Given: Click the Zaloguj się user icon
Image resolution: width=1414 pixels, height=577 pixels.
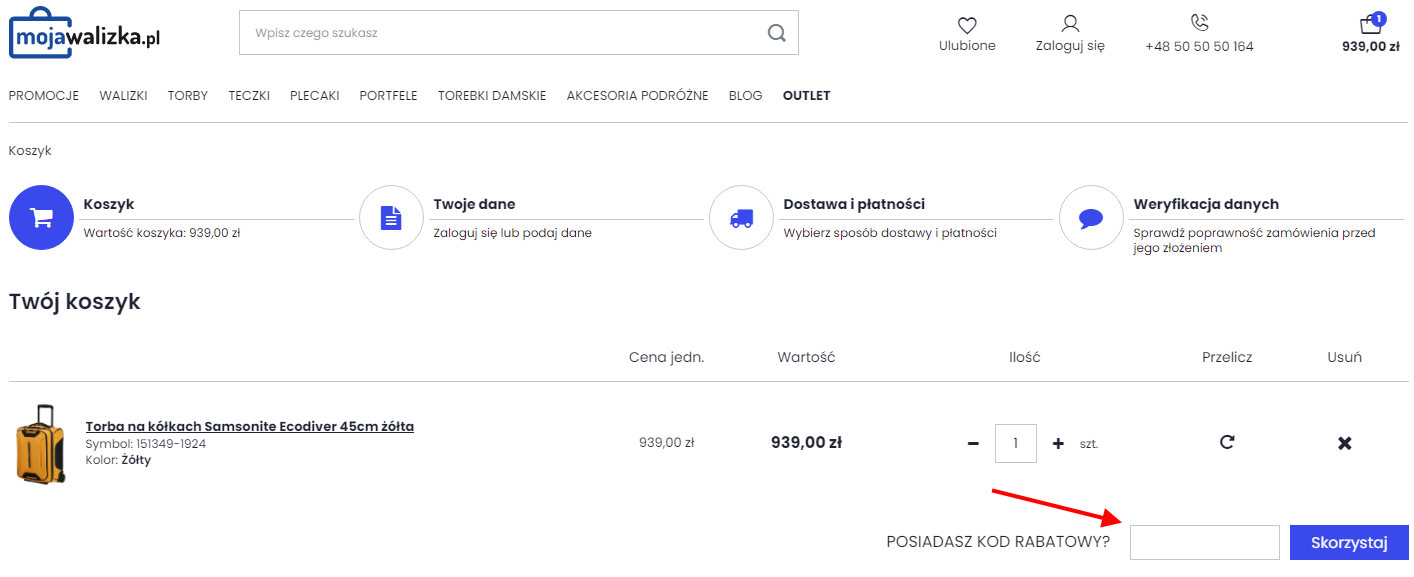Looking at the screenshot, I should click(x=1070, y=24).
